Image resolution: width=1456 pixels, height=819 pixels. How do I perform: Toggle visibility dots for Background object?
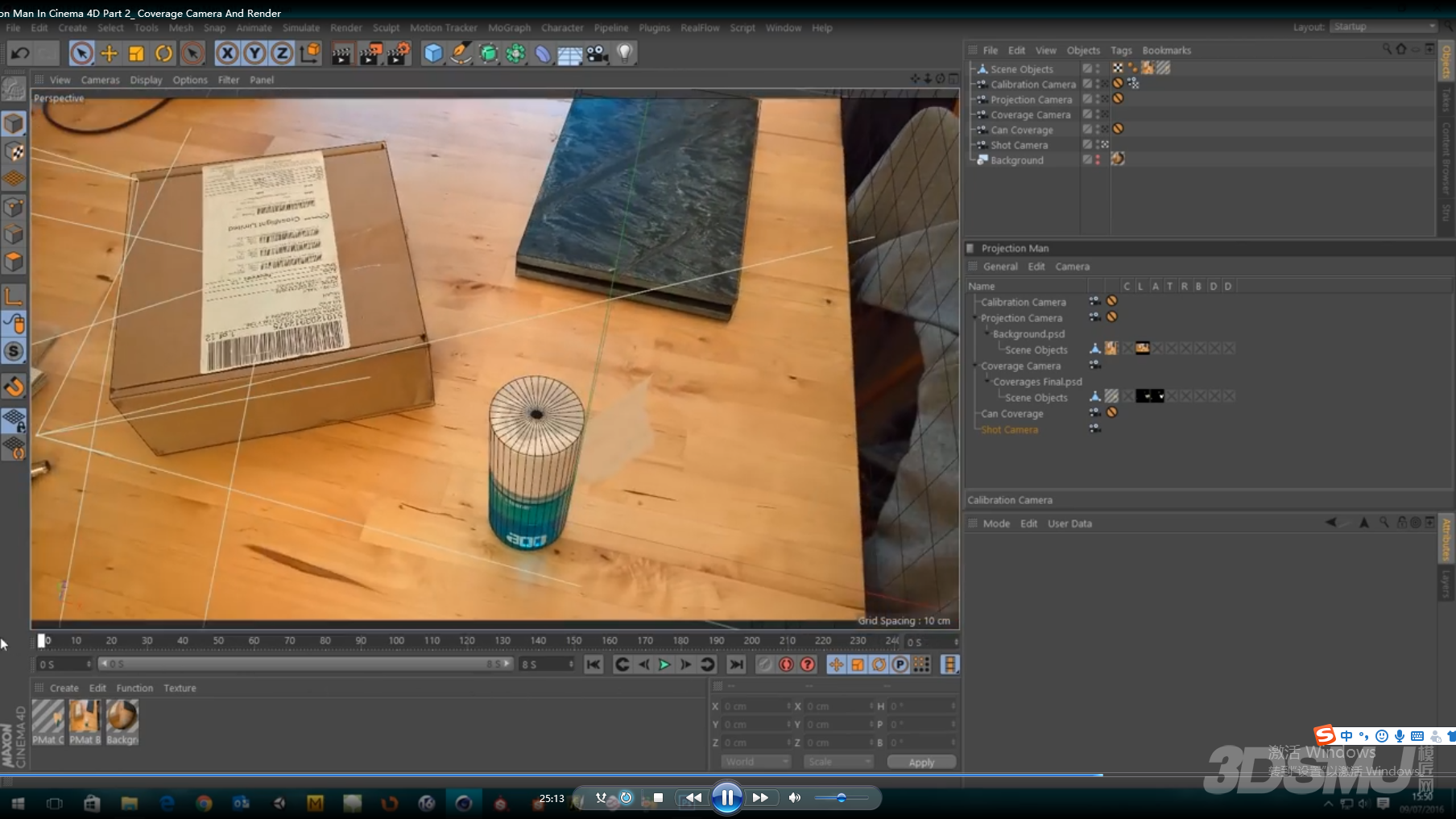click(x=1098, y=160)
